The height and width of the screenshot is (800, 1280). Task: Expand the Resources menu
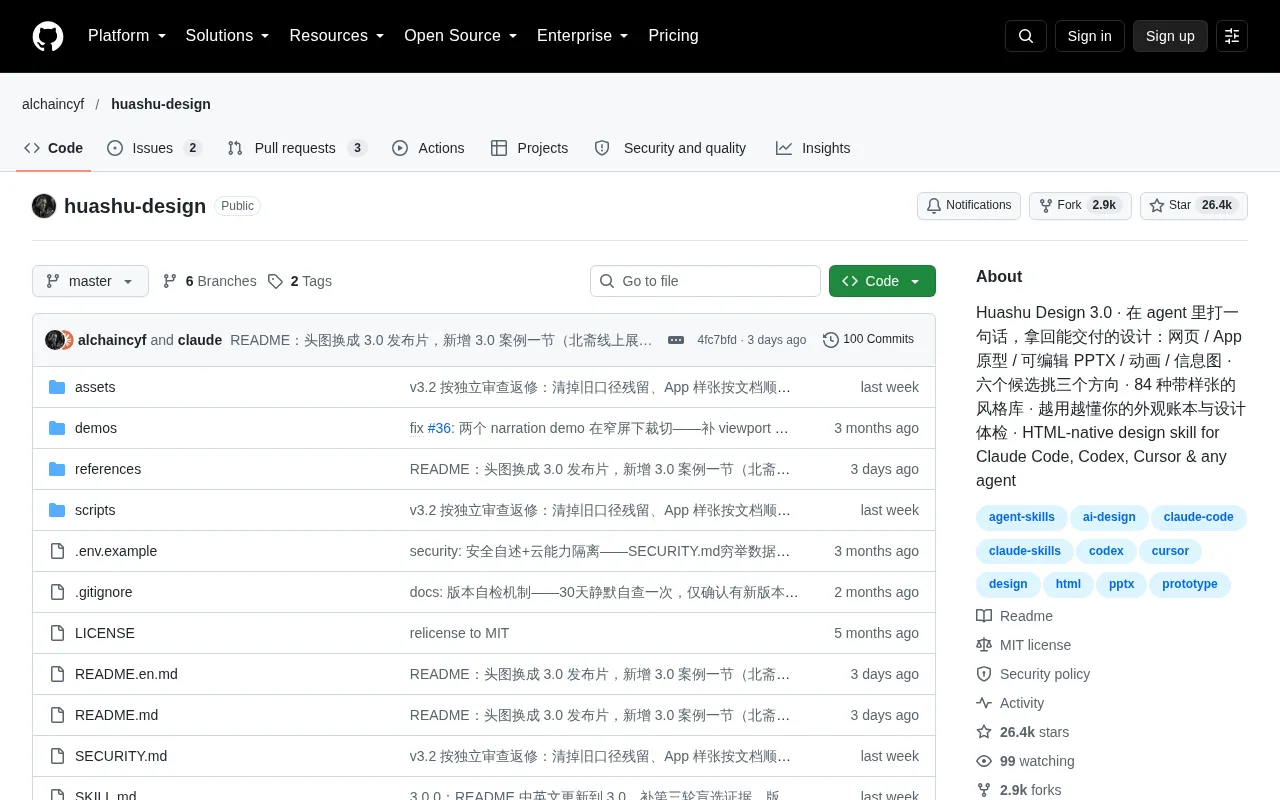(x=337, y=36)
